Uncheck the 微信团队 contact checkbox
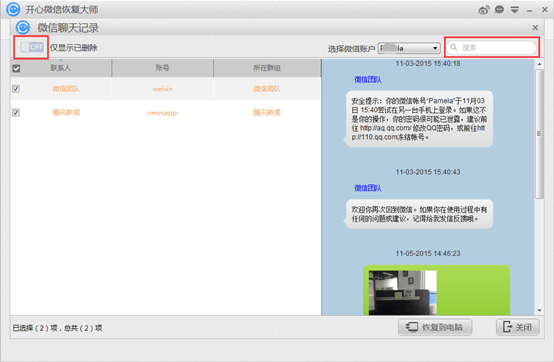Image resolution: width=554 pixels, height=362 pixels. (x=16, y=89)
